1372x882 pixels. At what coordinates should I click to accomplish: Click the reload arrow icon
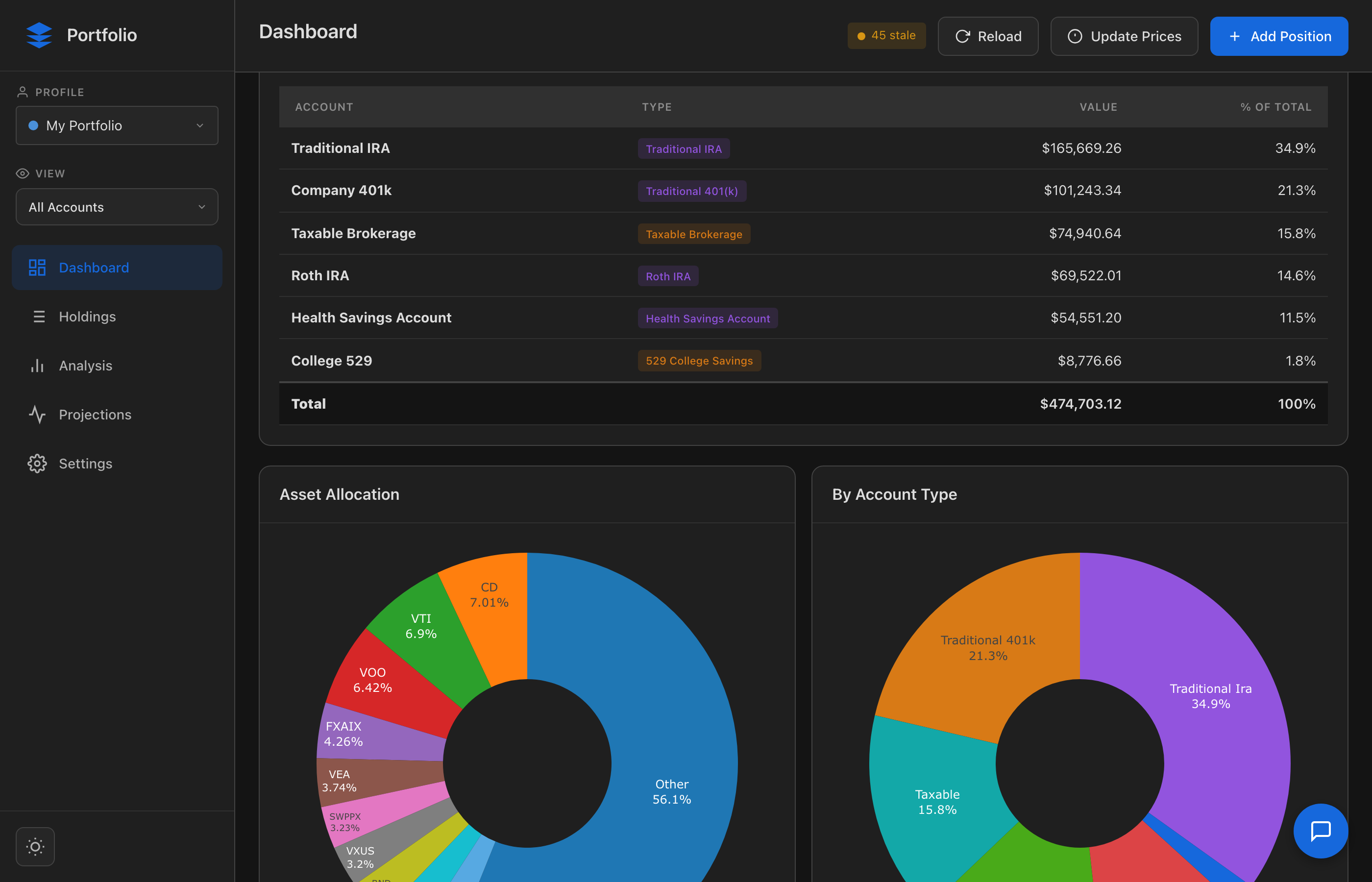tap(962, 36)
